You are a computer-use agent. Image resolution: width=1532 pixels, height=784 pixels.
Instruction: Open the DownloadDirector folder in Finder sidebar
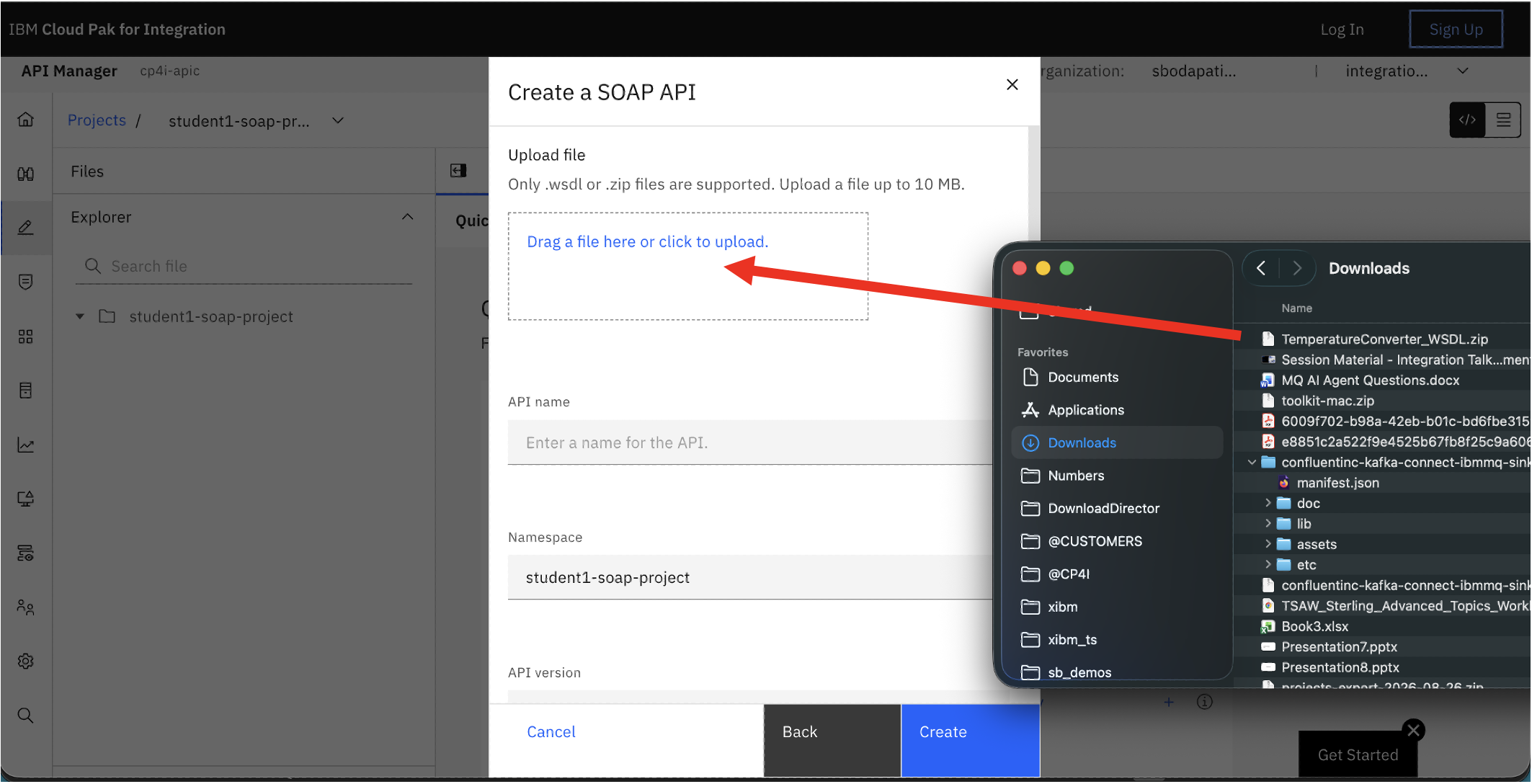(1117, 508)
